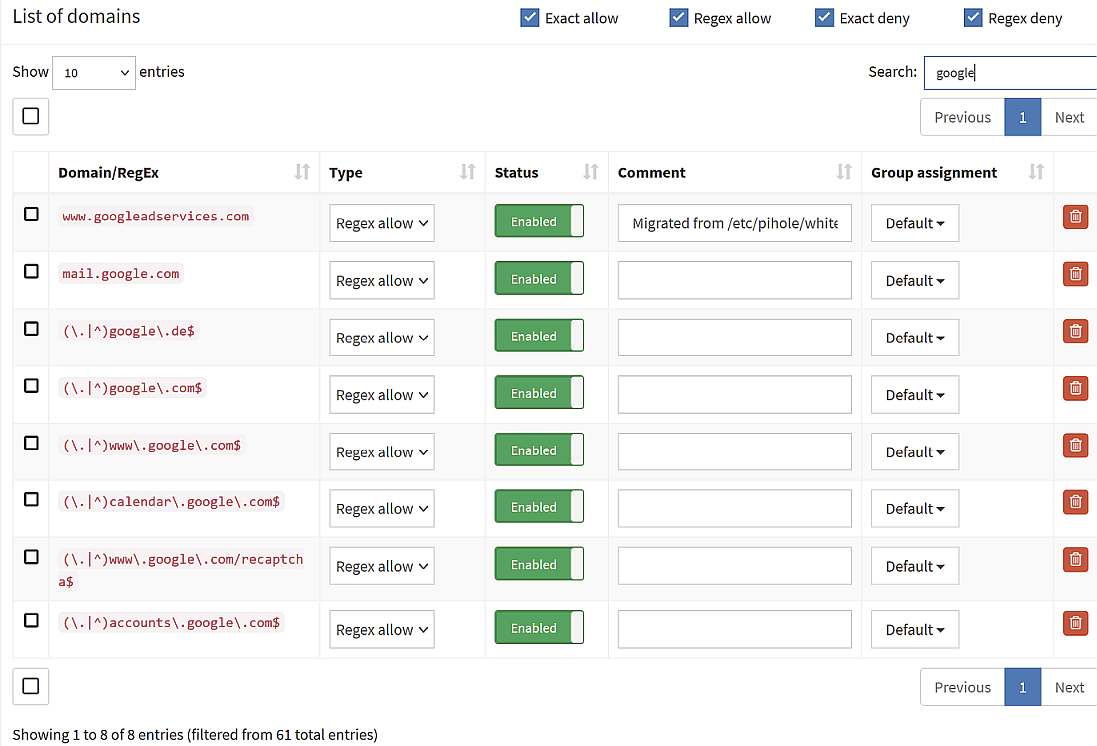
Task: Edit comment field for google.com regex
Action: [x=734, y=395]
